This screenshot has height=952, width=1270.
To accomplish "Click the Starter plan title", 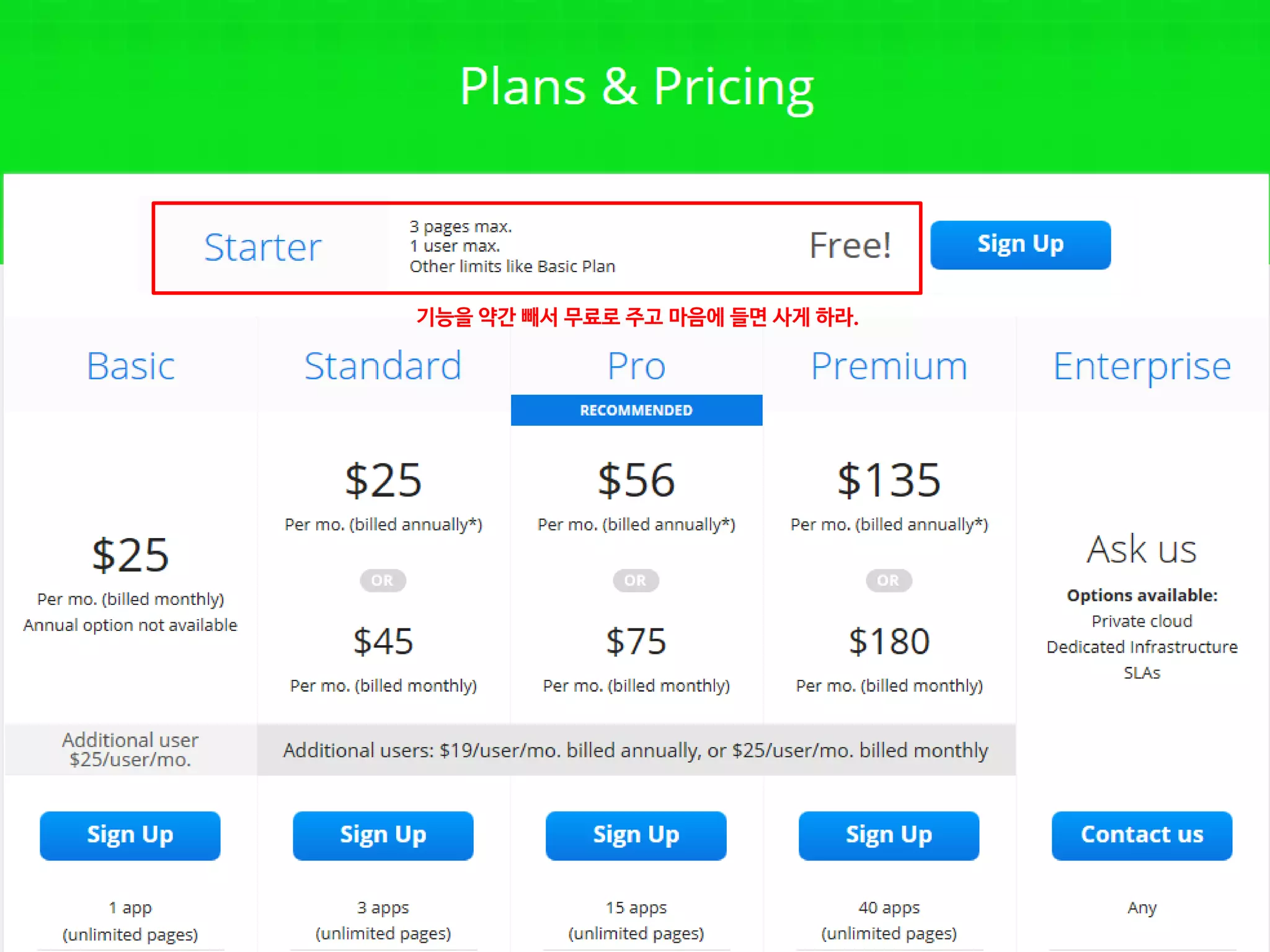I will click(263, 247).
